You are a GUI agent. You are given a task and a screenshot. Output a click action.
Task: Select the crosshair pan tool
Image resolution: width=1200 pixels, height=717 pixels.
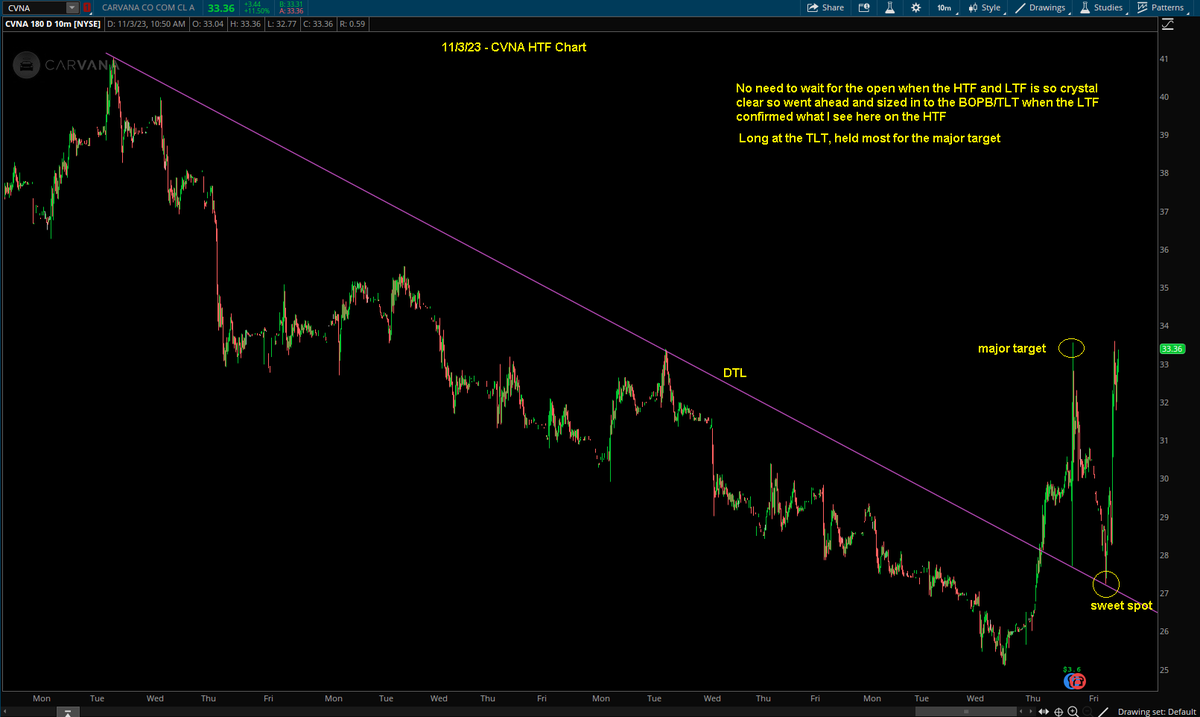pos(1058,711)
